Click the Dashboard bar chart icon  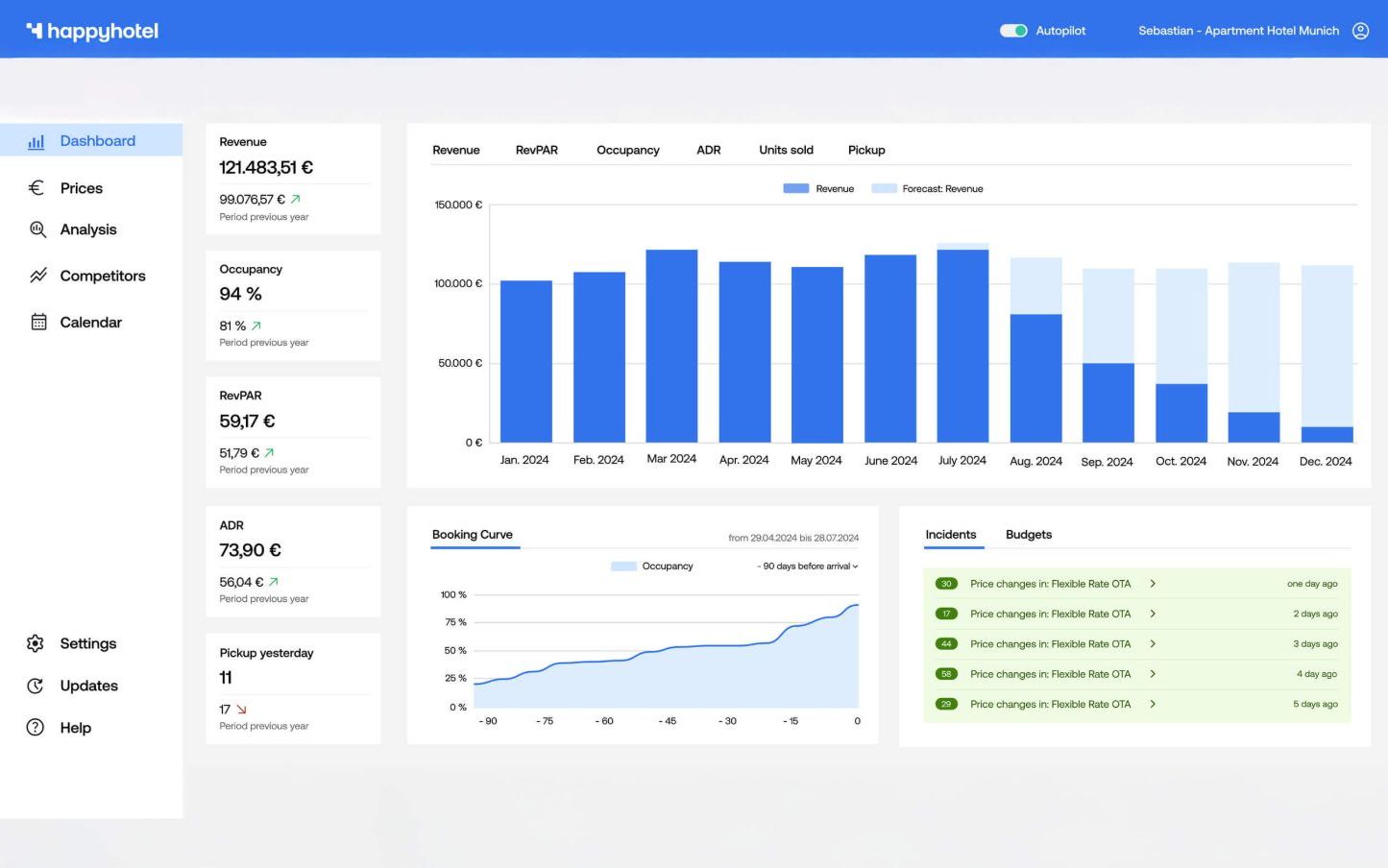[x=37, y=141]
